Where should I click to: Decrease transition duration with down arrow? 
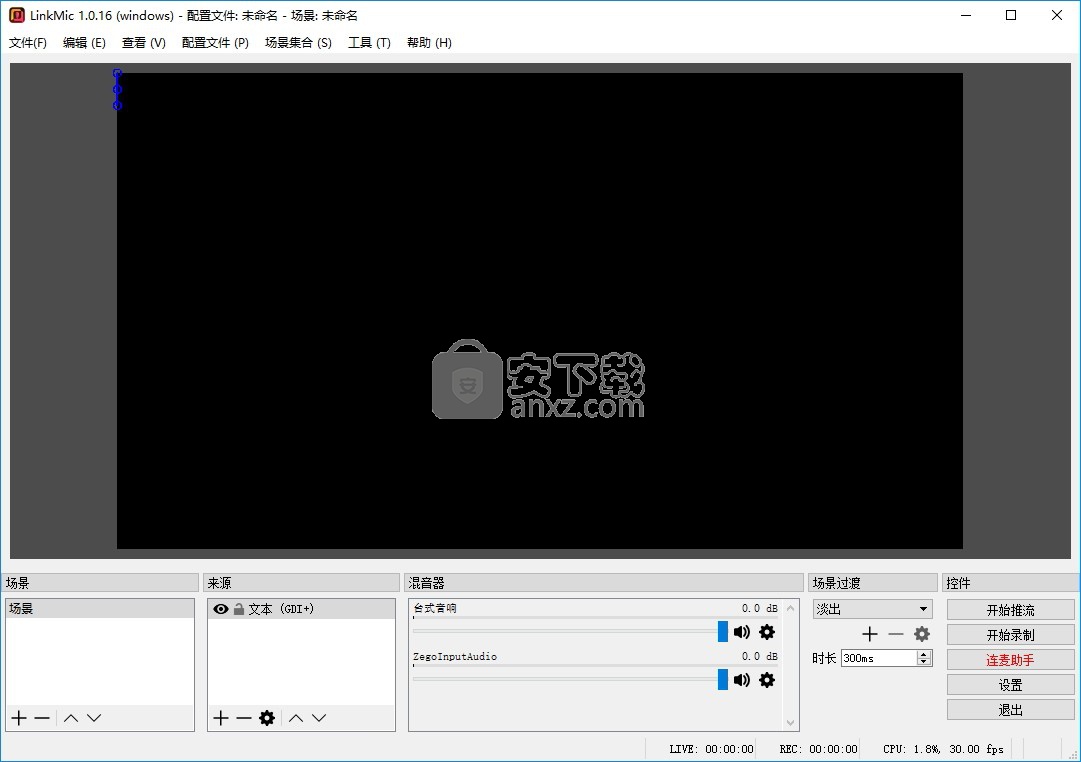[925, 662]
